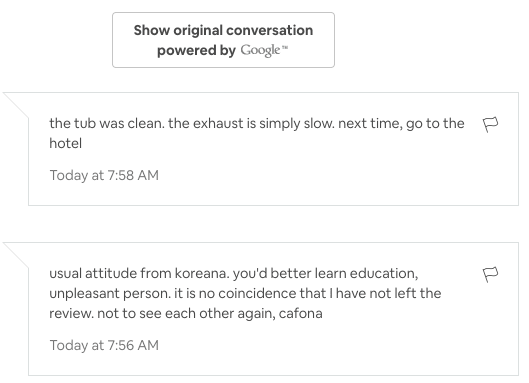The height and width of the screenshot is (383, 529).
Task: Click the 'powered by' text in the button
Action: pos(196,51)
